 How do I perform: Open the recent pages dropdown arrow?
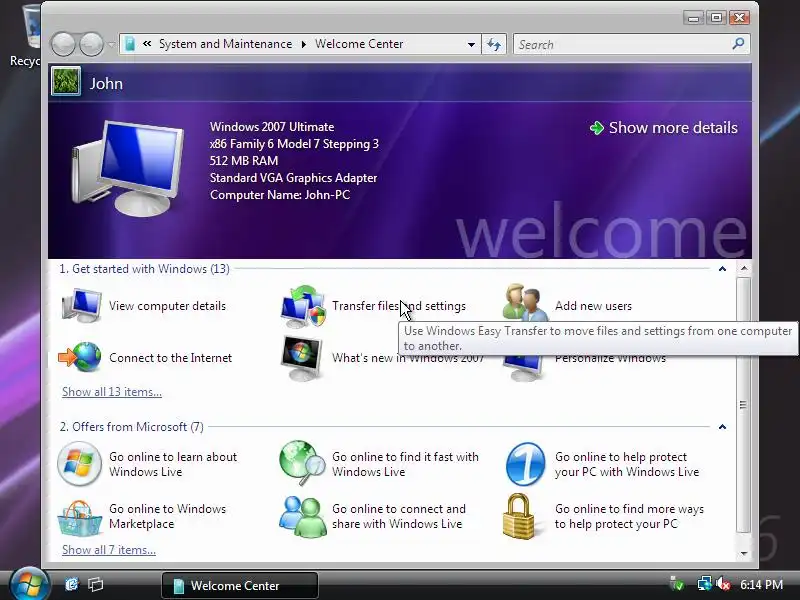point(111,45)
